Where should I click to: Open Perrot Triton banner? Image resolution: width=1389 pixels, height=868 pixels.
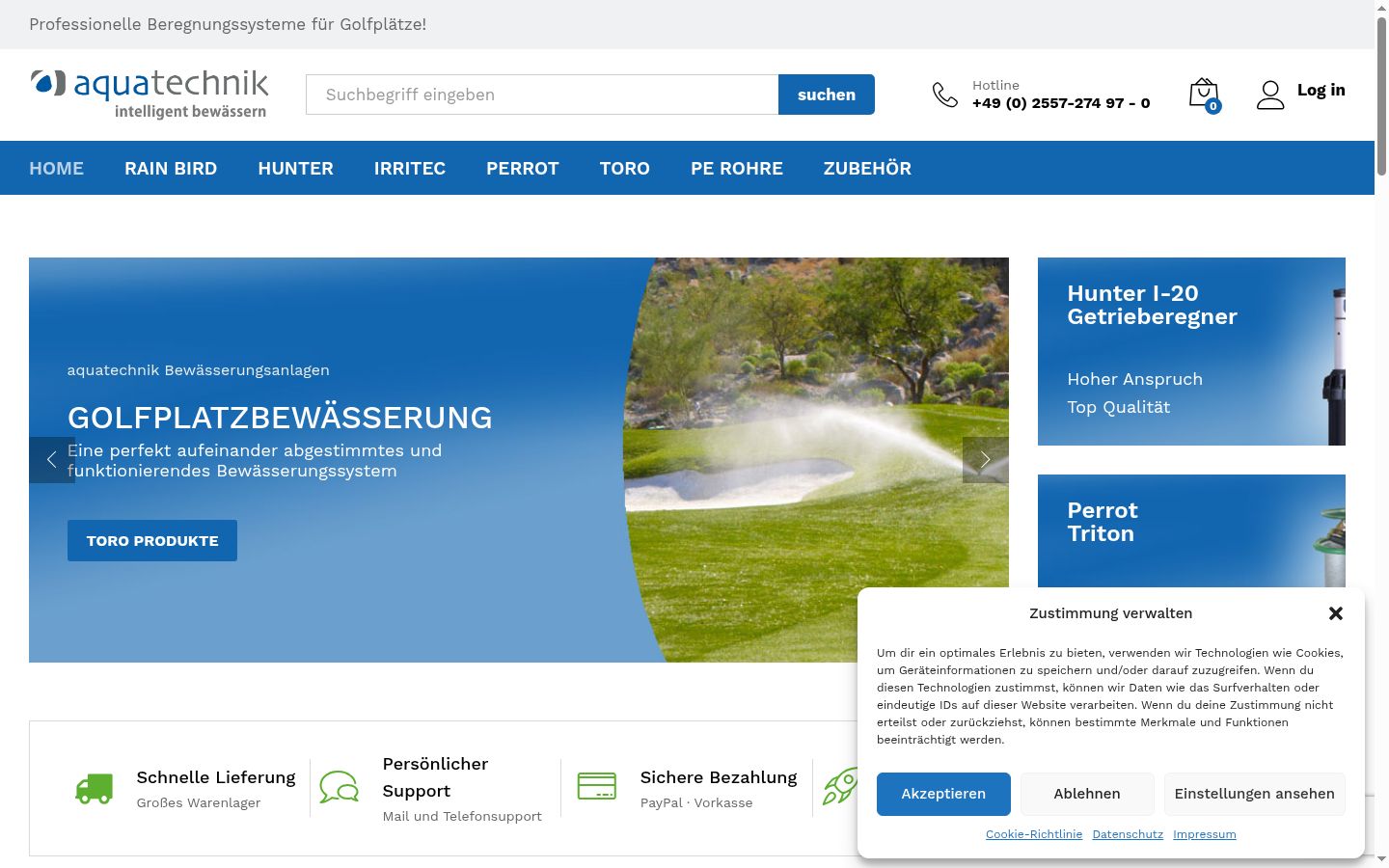(1191, 530)
